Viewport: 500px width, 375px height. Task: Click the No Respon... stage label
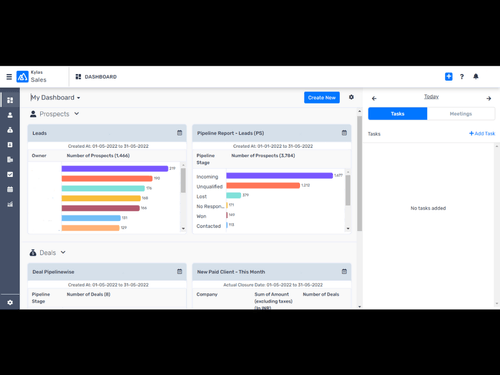point(210,206)
